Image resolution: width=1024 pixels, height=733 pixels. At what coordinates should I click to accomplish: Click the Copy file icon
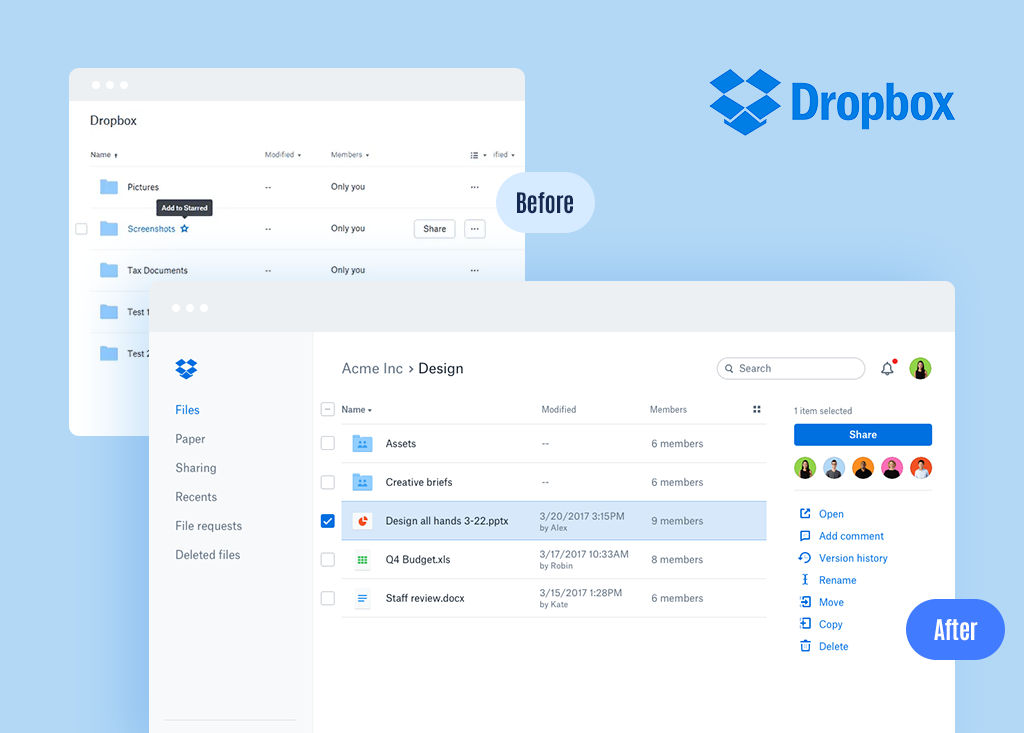click(x=805, y=624)
